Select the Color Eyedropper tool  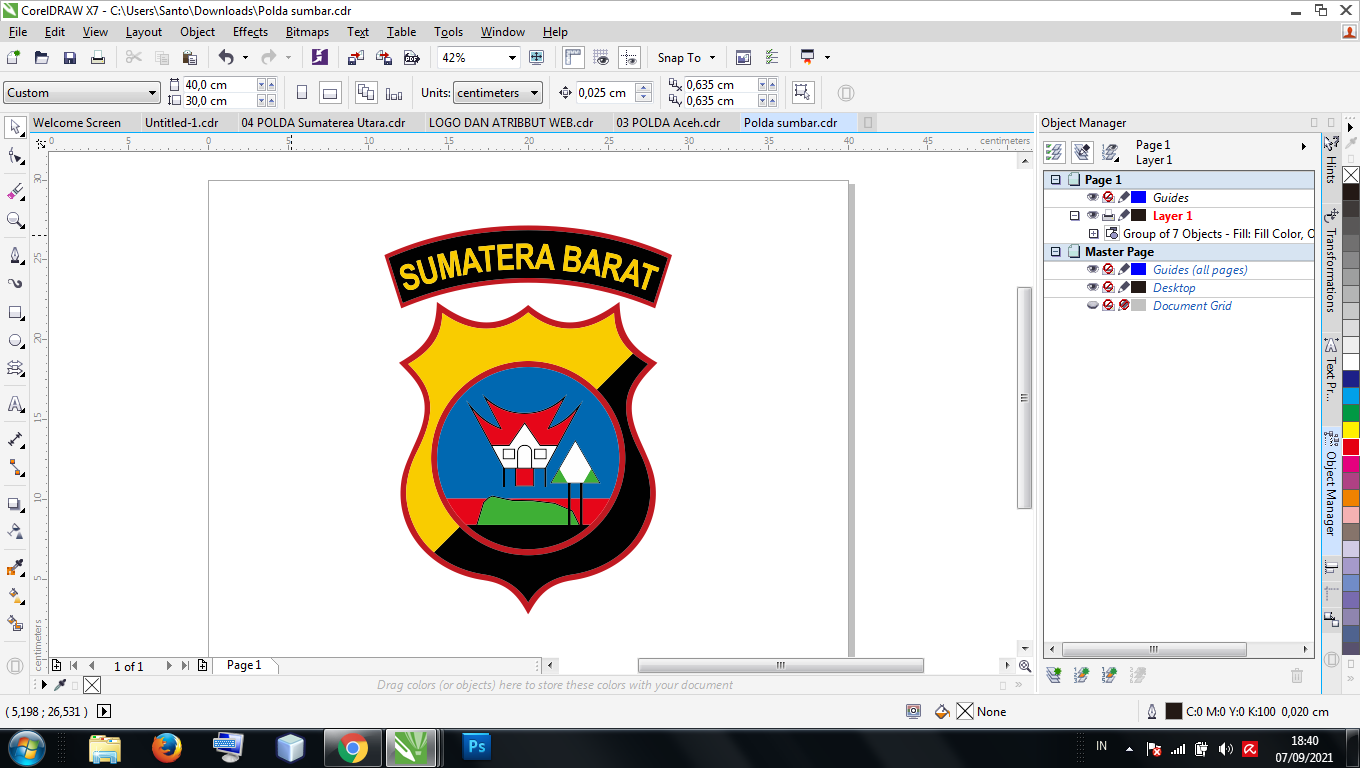pos(15,568)
